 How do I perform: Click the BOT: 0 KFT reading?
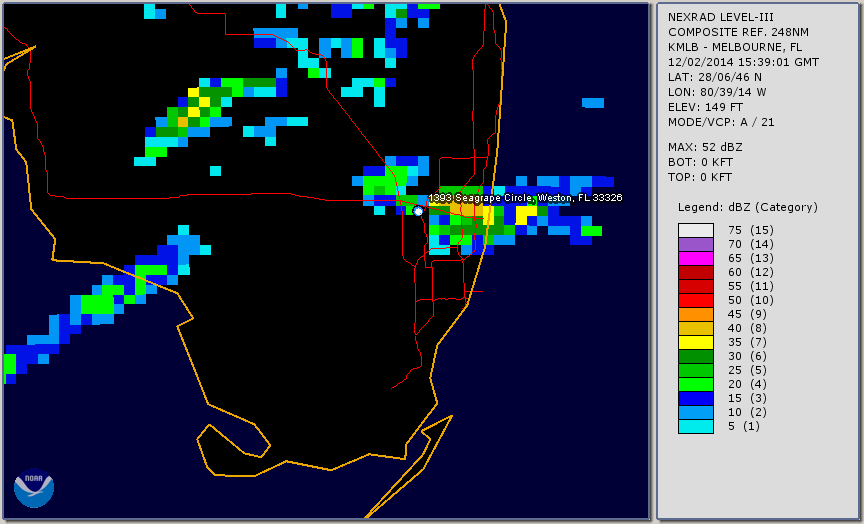[700, 162]
